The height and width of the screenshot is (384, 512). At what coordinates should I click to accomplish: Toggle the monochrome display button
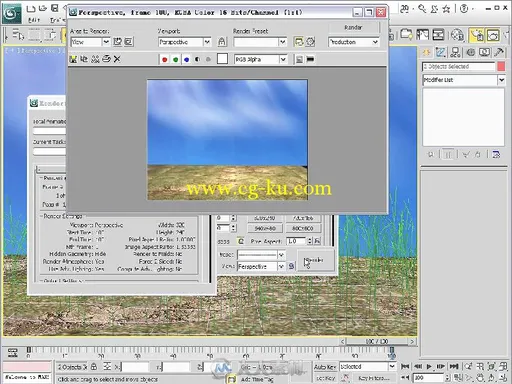click(x=208, y=59)
